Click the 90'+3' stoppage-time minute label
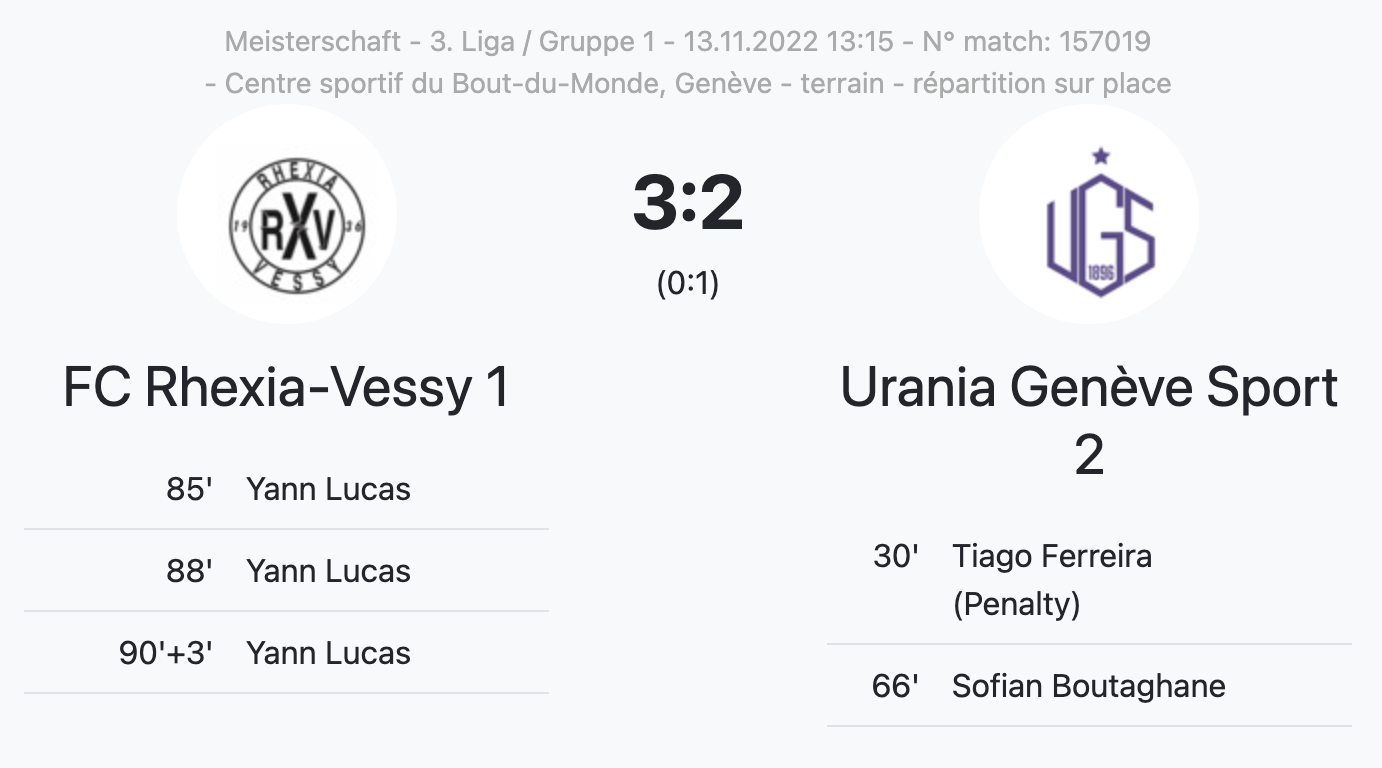Screen dimensions: 1382x768 [166, 653]
